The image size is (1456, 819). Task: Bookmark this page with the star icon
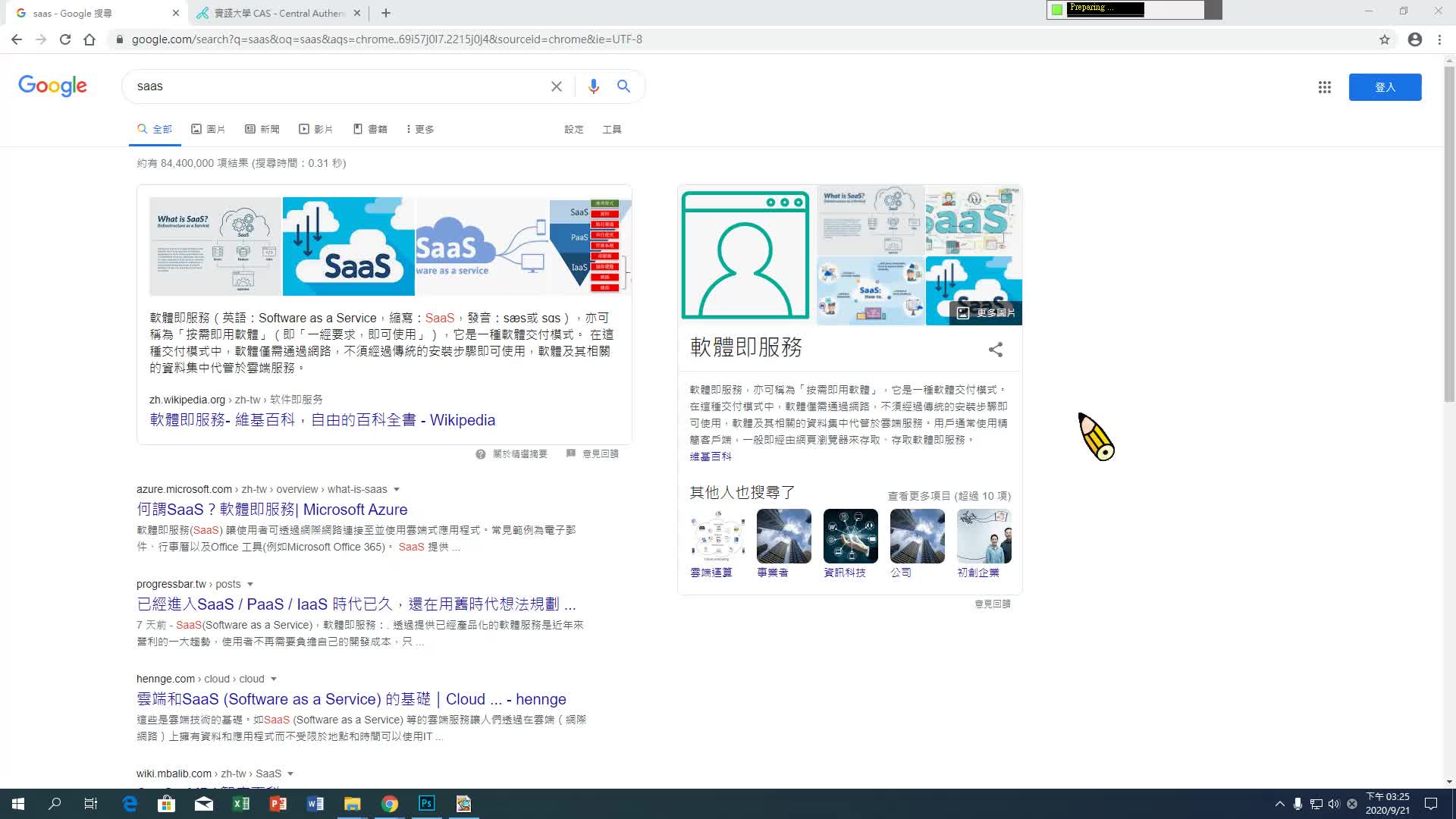1385,39
